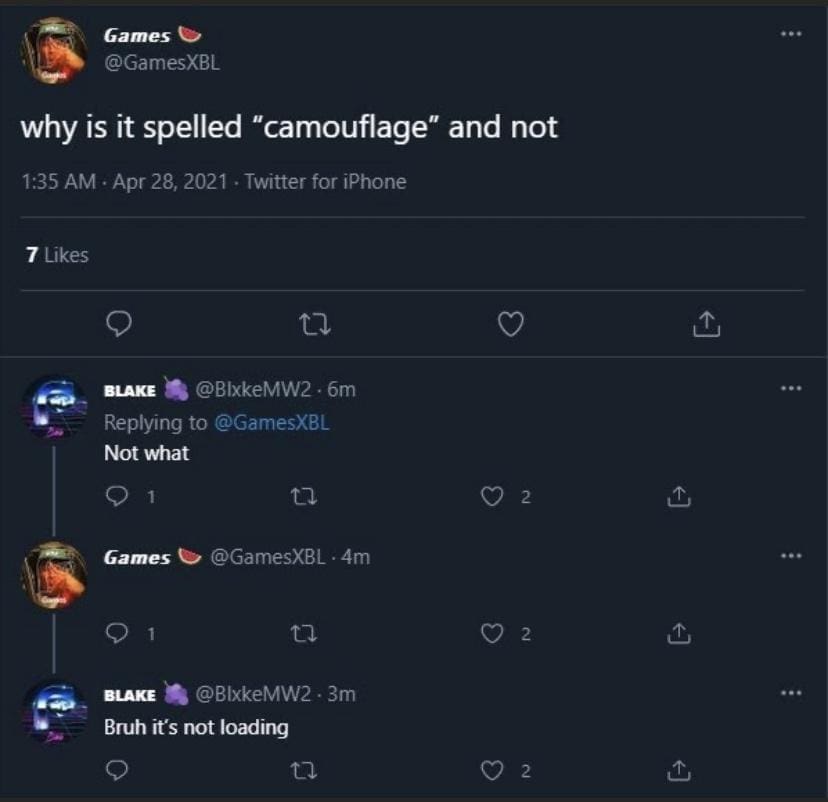
Task: Open the @GamesXBL "Replying to" link
Action: pyautogui.click(x=271, y=422)
